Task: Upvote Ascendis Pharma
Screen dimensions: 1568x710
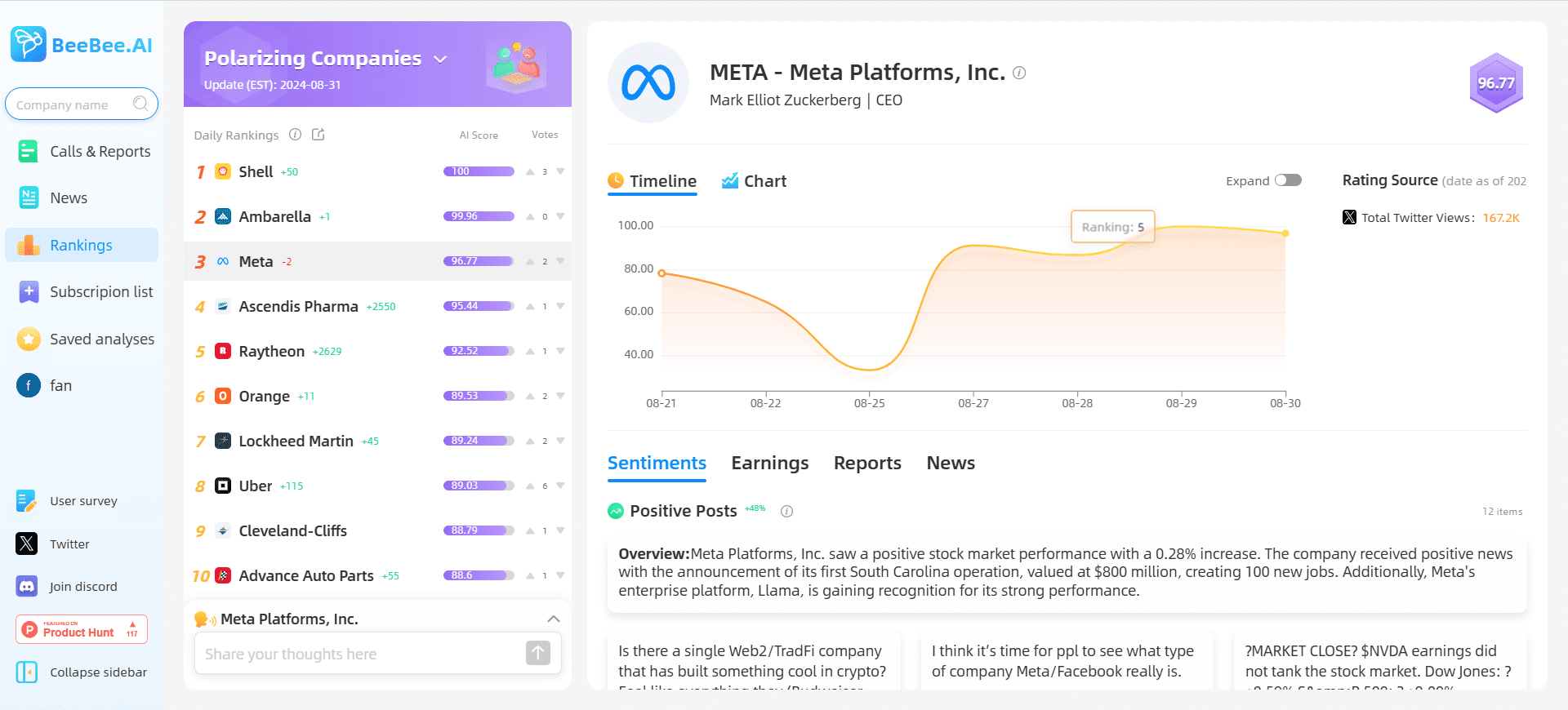Action: (530, 306)
